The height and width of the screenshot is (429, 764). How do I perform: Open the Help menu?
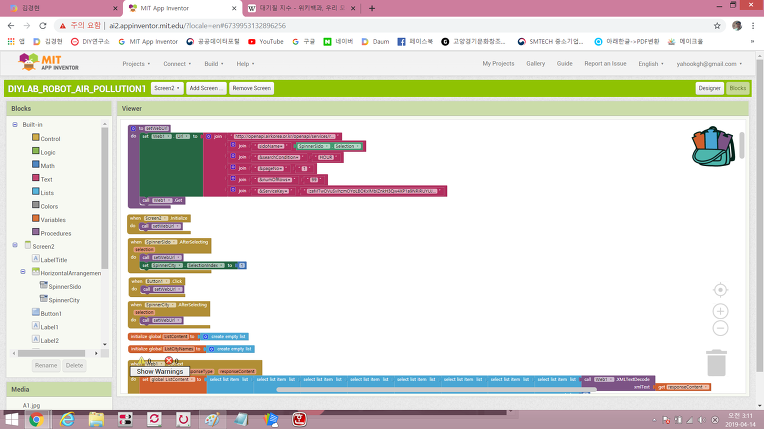[246, 64]
